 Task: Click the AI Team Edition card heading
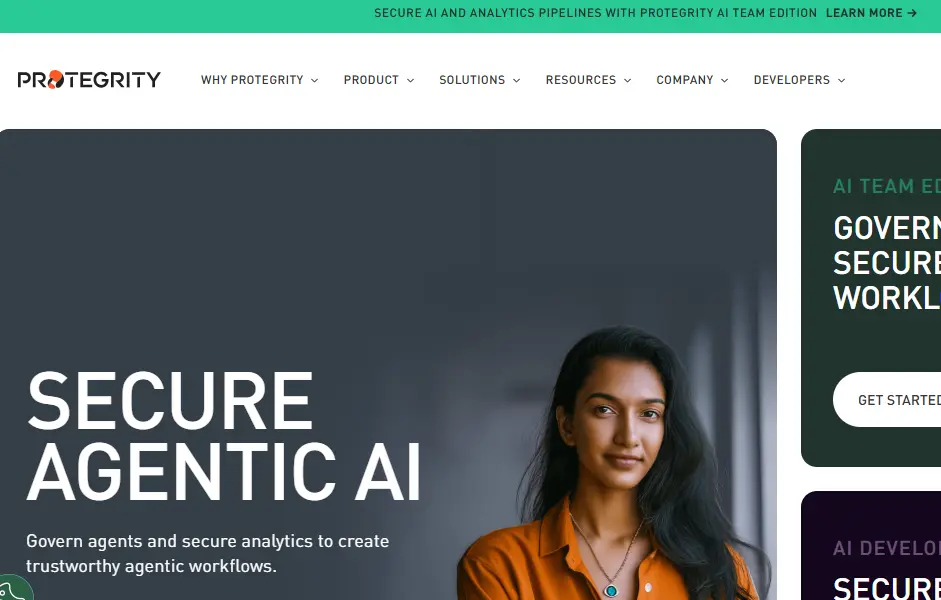tap(887, 186)
